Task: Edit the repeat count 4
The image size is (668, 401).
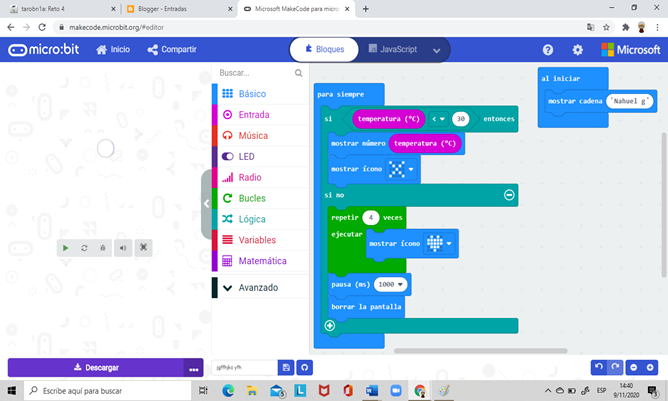Action: click(371, 218)
